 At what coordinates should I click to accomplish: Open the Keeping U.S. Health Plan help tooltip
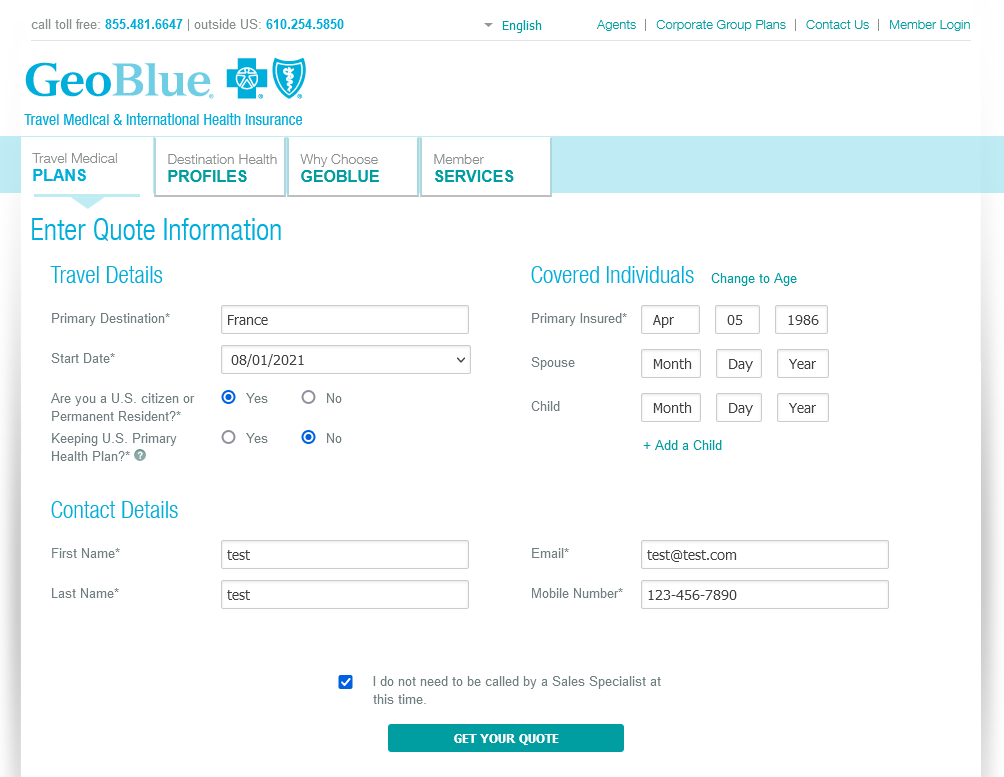[x=139, y=454]
